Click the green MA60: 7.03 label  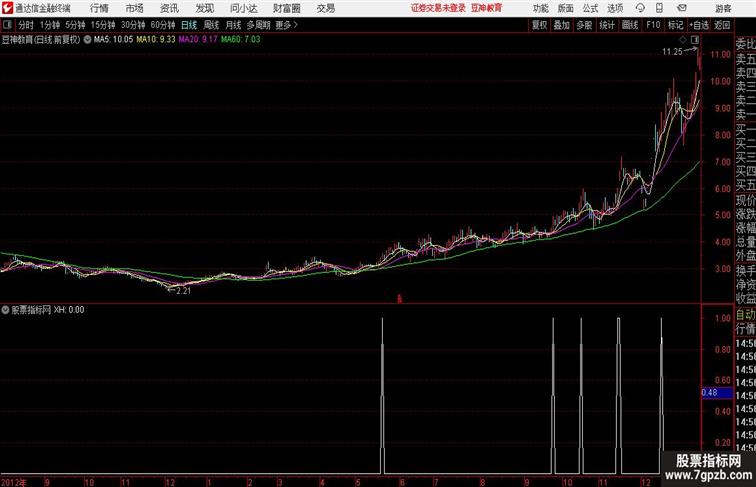(x=241, y=40)
